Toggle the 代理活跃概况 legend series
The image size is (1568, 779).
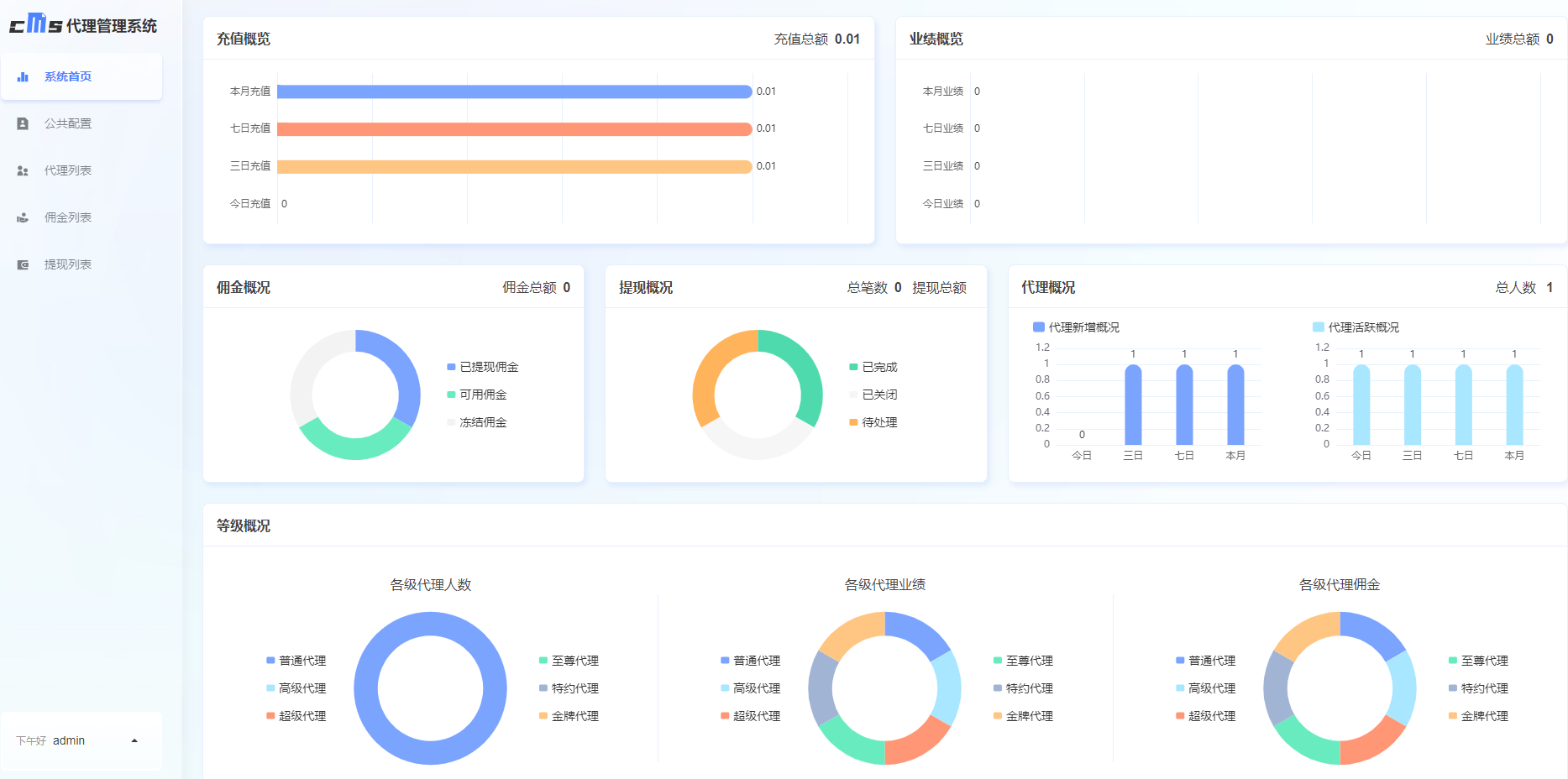click(1356, 327)
